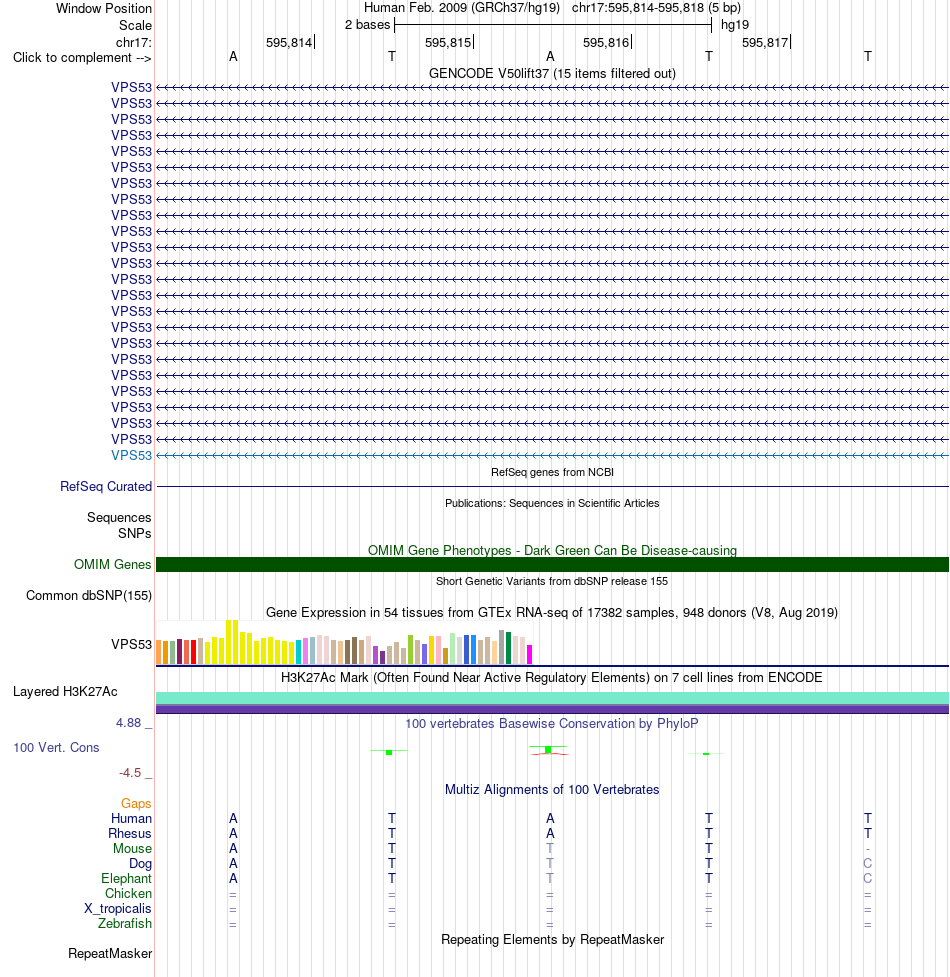Open the RefSeq genes from NCBI title
The image size is (950, 977).
(552, 472)
